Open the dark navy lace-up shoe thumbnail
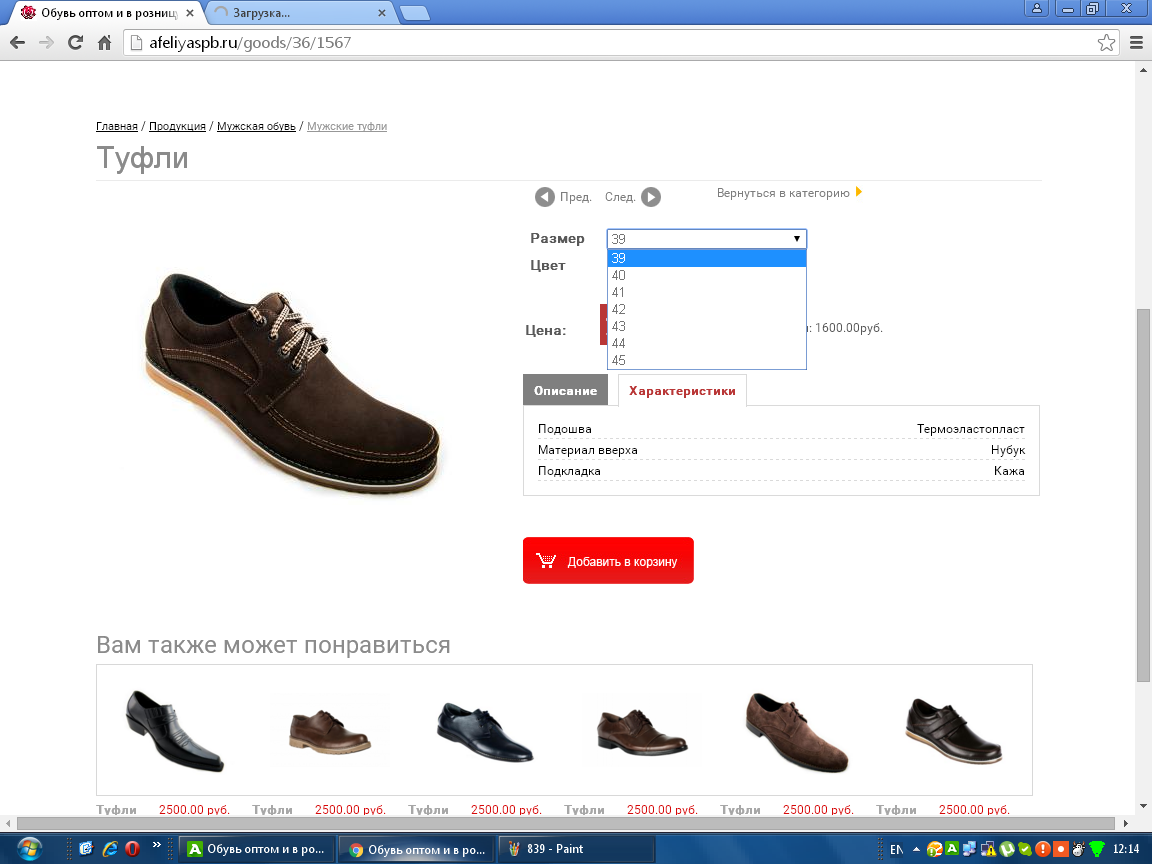This screenshot has height=864, width=1152. 485,732
